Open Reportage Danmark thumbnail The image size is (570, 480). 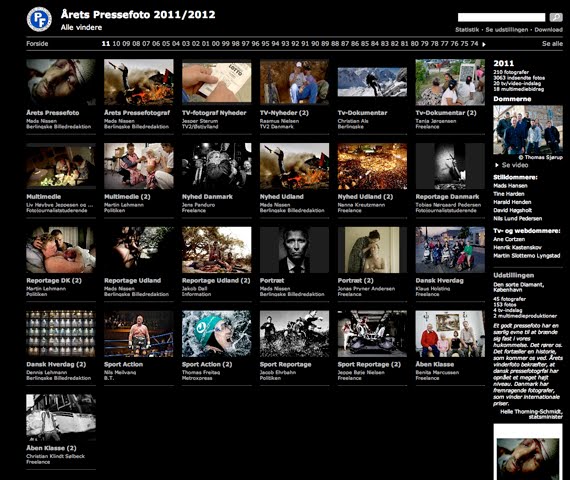tap(450, 166)
